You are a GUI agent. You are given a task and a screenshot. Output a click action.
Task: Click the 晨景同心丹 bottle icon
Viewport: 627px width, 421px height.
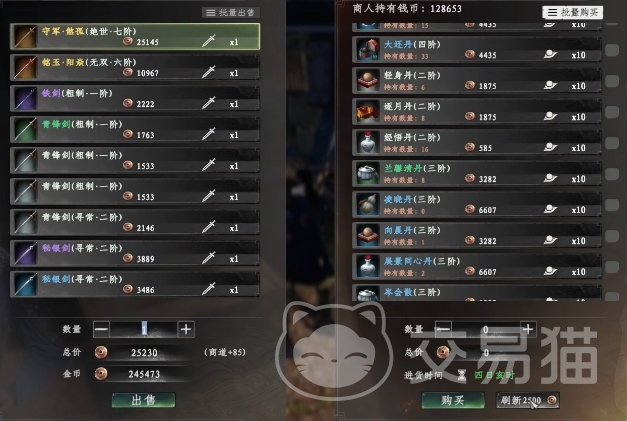tap(367, 266)
